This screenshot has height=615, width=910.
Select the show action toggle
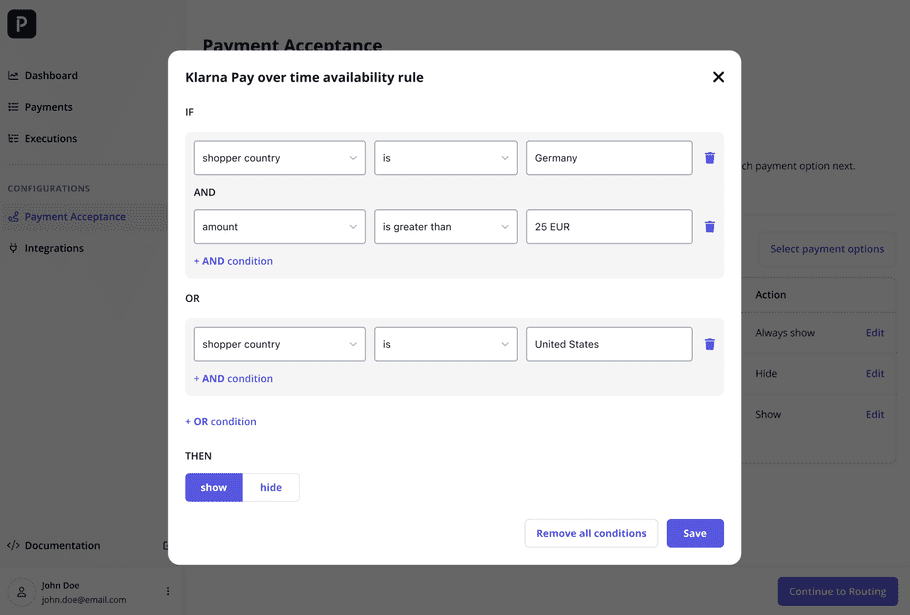click(x=214, y=487)
